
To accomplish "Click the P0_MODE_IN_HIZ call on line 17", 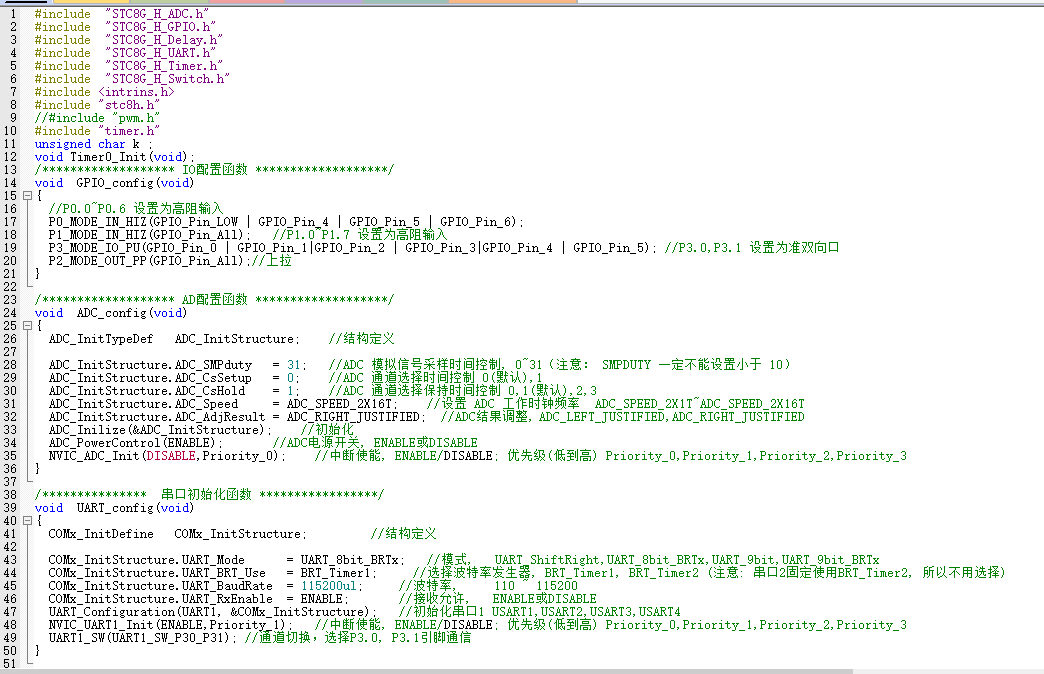I will [286, 222].
